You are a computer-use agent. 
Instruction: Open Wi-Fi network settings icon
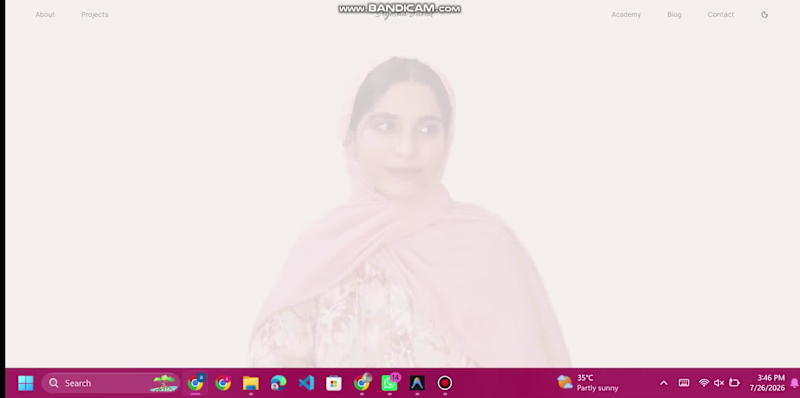pos(704,383)
